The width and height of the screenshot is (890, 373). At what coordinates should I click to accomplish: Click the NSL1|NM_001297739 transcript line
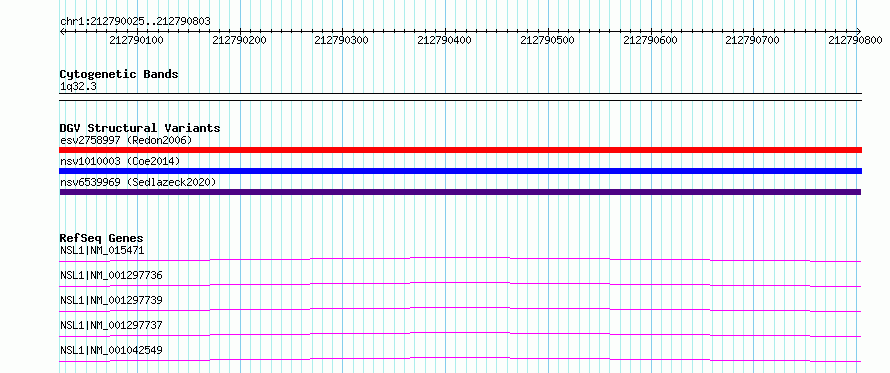460,309
